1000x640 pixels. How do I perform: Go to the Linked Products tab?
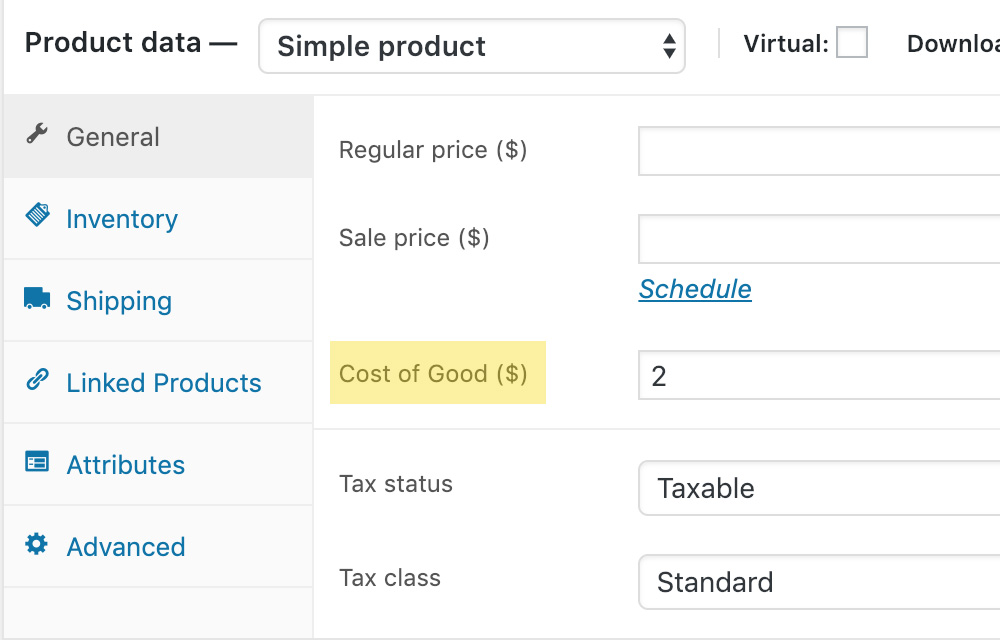coord(164,383)
